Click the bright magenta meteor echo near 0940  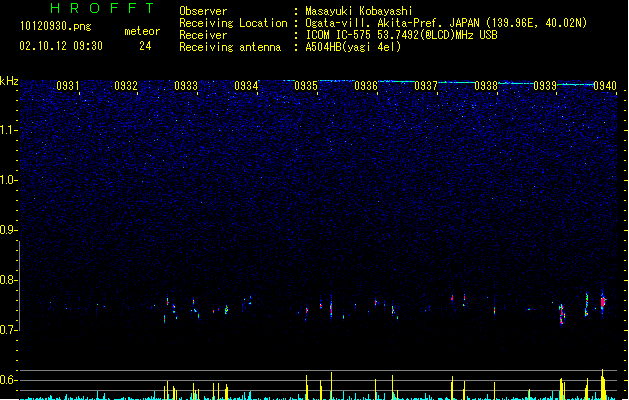[x=603, y=301]
